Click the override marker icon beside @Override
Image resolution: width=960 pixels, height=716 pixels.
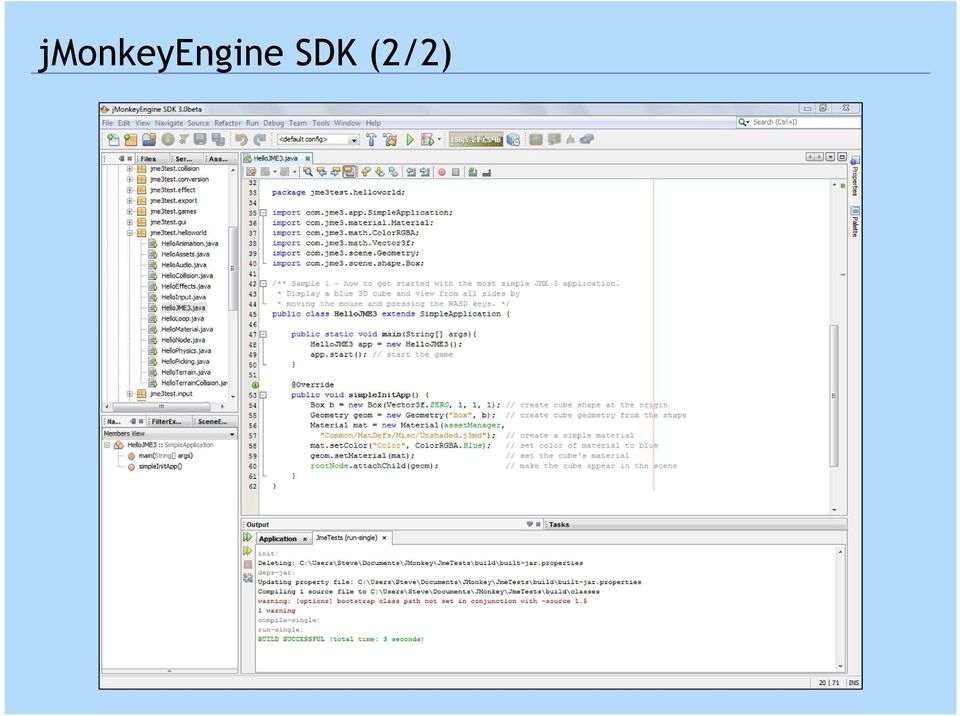point(255,385)
